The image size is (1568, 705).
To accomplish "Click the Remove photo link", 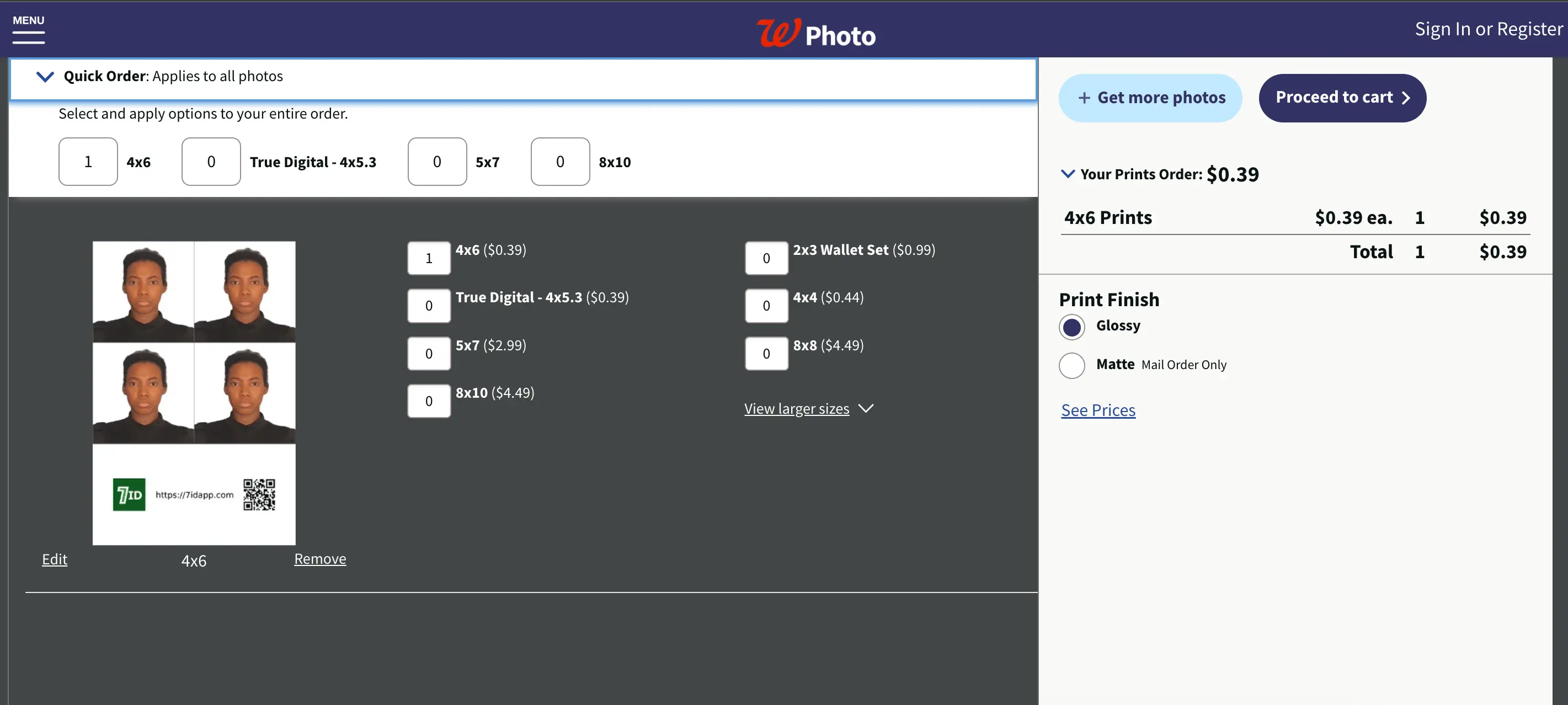I will (320, 558).
